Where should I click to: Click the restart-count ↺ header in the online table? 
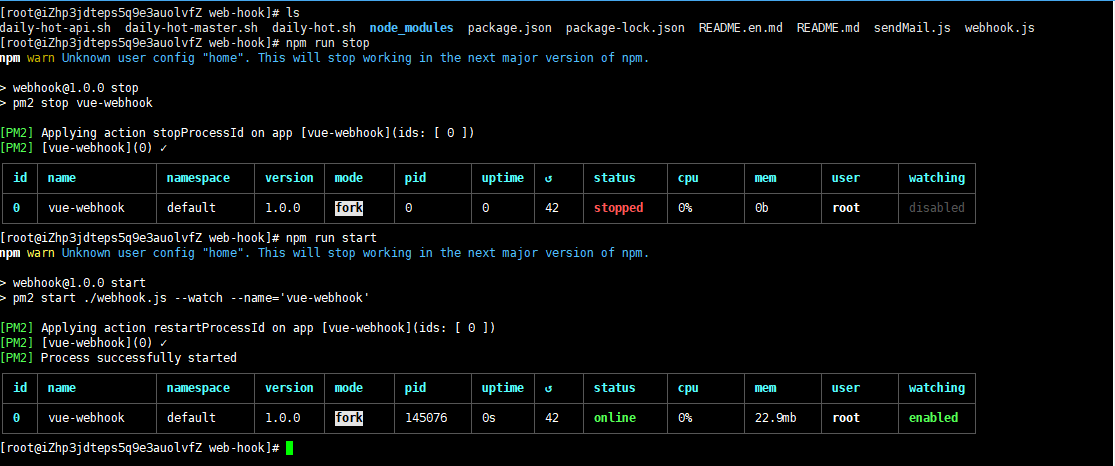click(548, 388)
